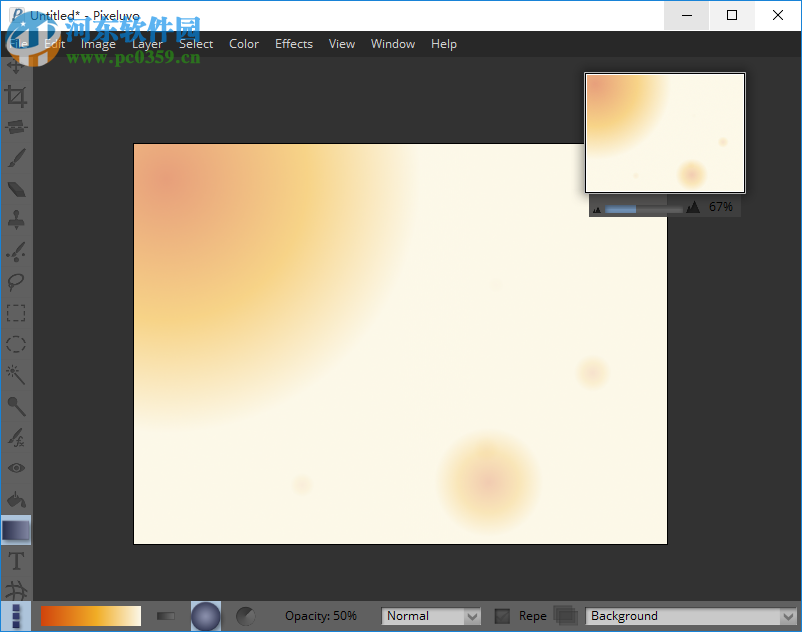Open the Normal blend mode dropdown
The height and width of the screenshot is (632, 802).
point(431,616)
